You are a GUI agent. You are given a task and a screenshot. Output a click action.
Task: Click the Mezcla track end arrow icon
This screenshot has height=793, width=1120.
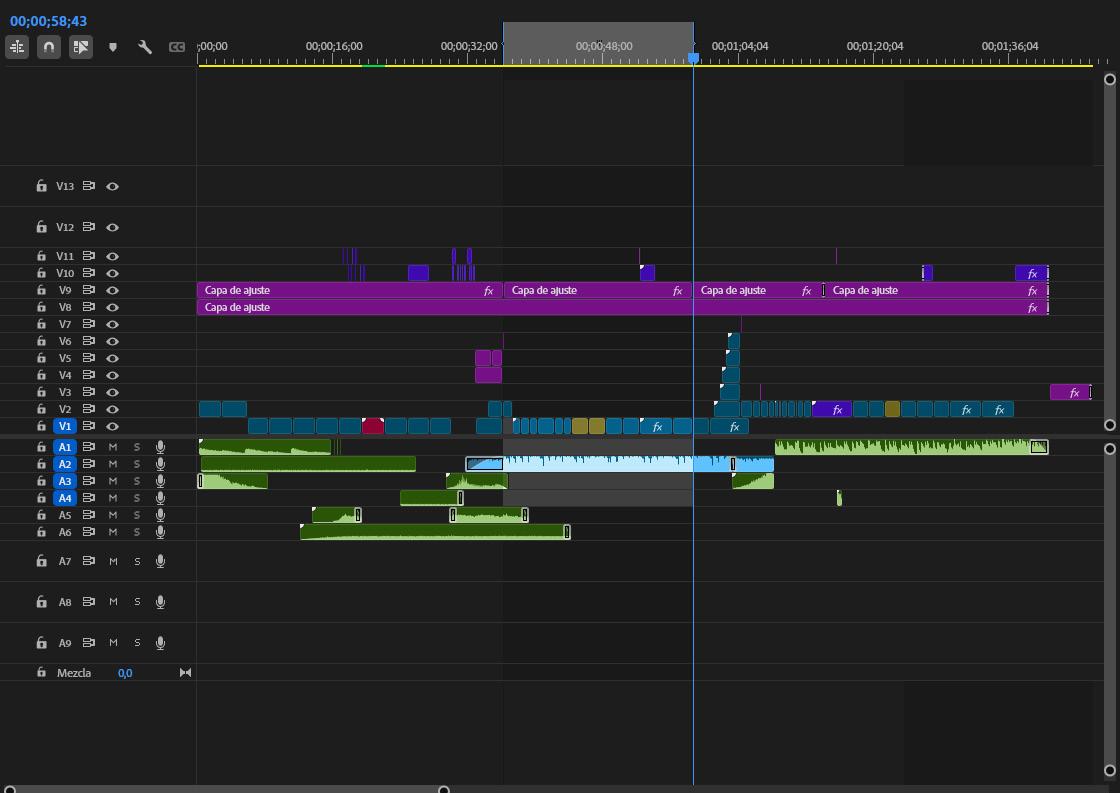186,672
